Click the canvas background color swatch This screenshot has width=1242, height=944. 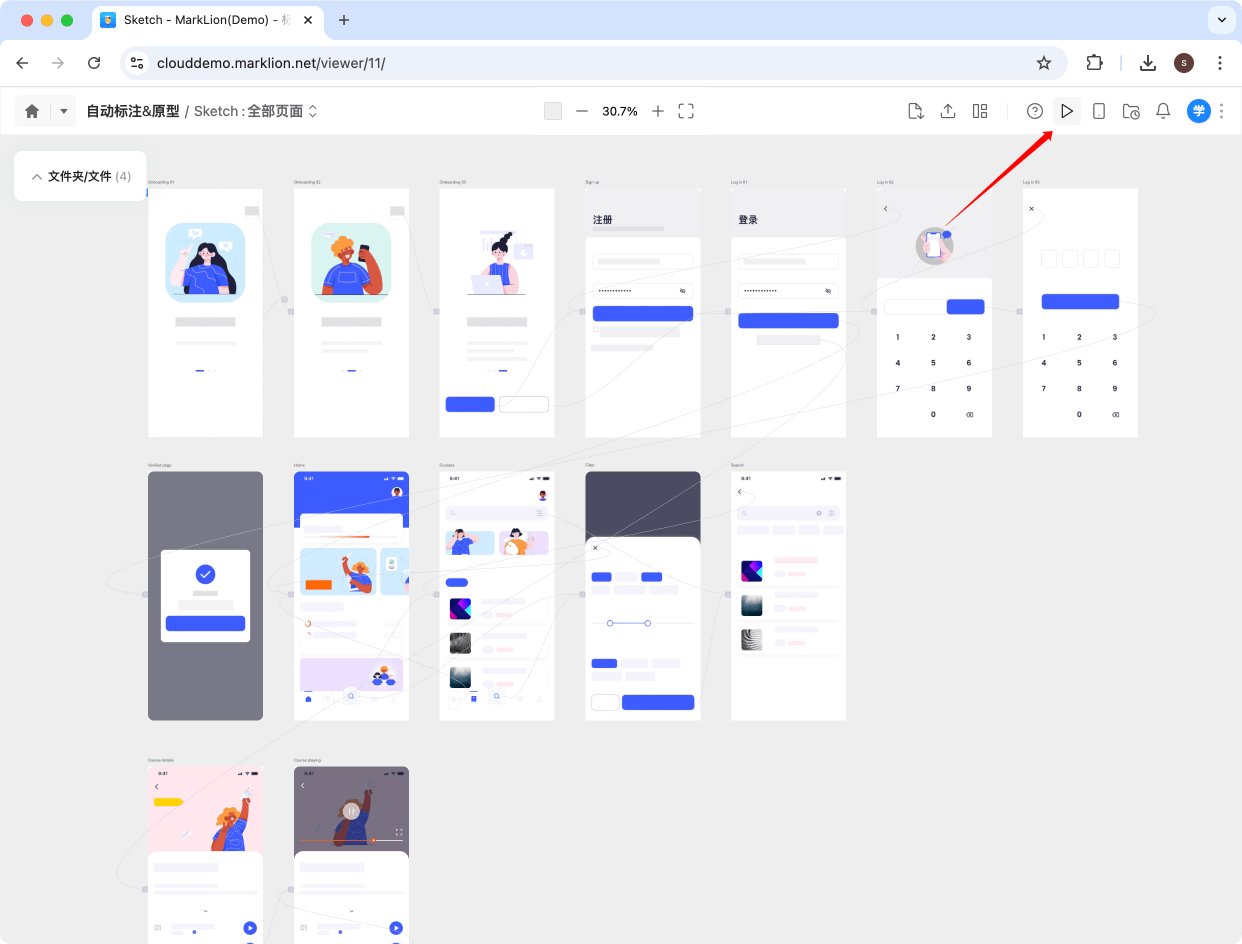[553, 111]
